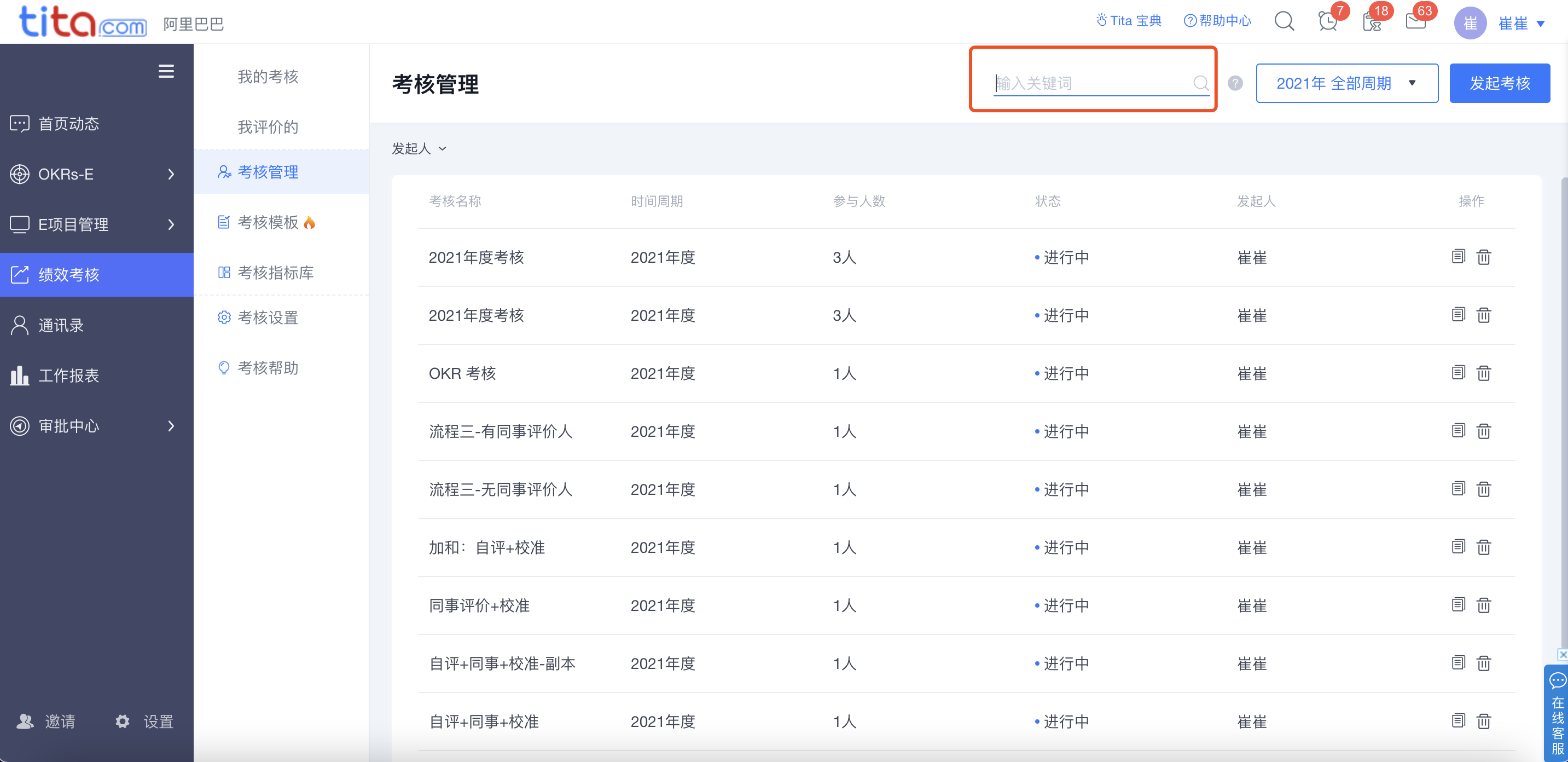Click the user avatar 崔
This screenshot has height=762, width=1568.
[x=1470, y=23]
